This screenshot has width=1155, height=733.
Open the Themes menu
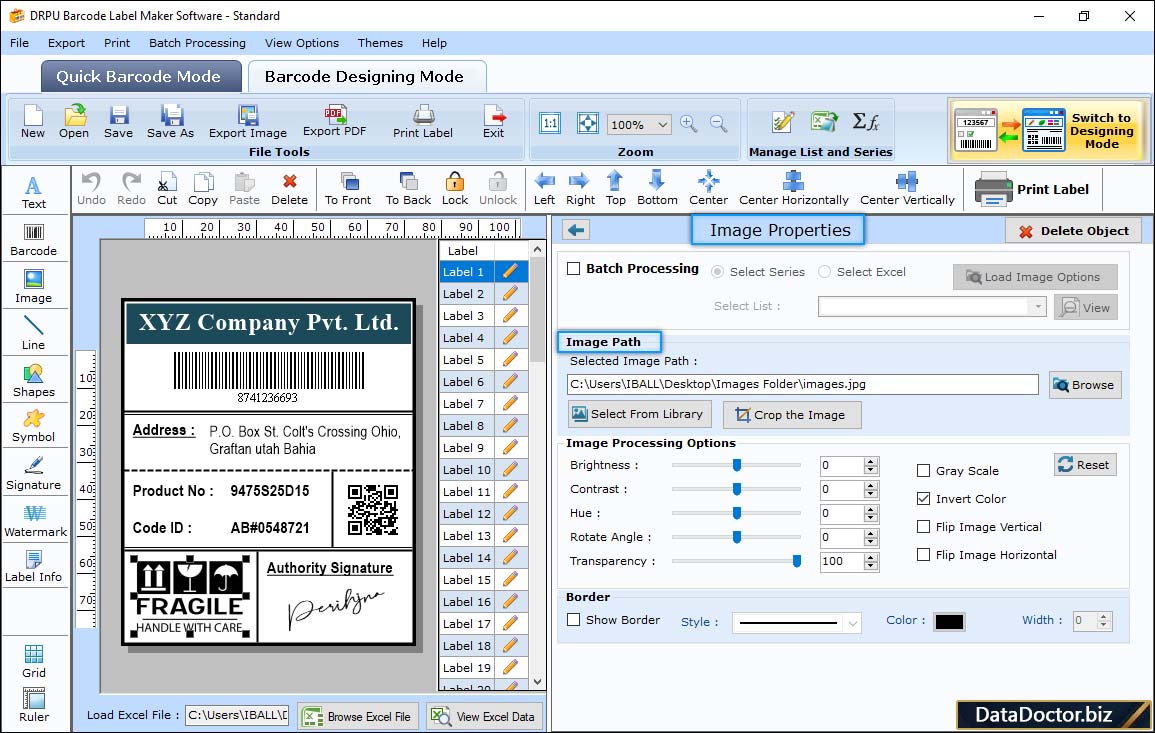(x=380, y=43)
